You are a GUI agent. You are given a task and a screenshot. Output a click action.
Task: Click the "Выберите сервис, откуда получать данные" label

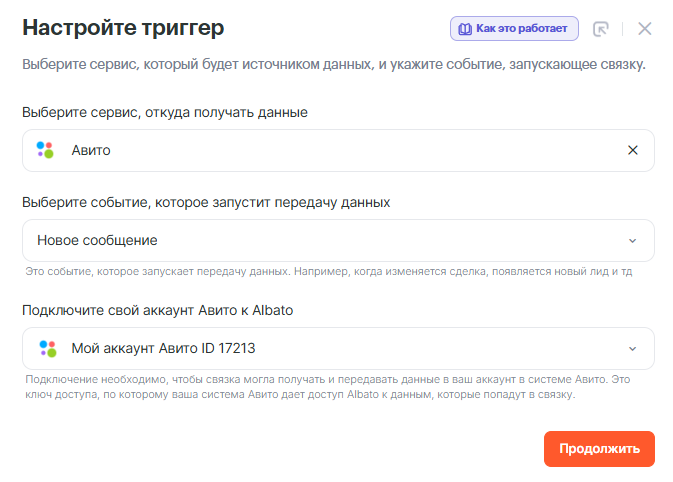(x=165, y=112)
